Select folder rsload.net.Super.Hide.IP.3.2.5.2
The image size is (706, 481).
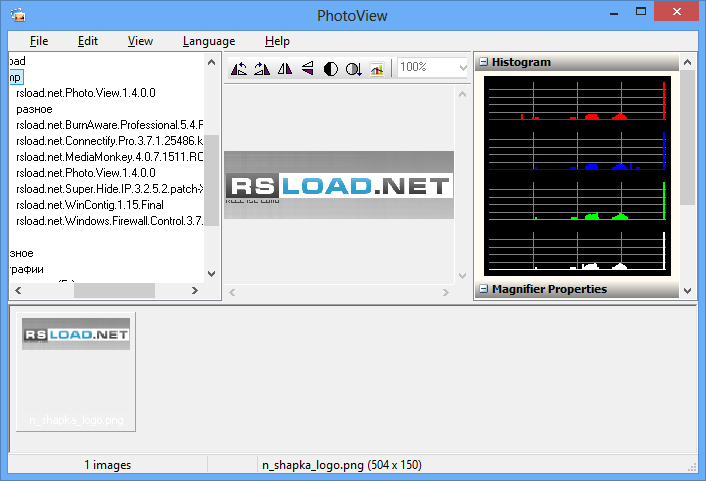pos(109,189)
